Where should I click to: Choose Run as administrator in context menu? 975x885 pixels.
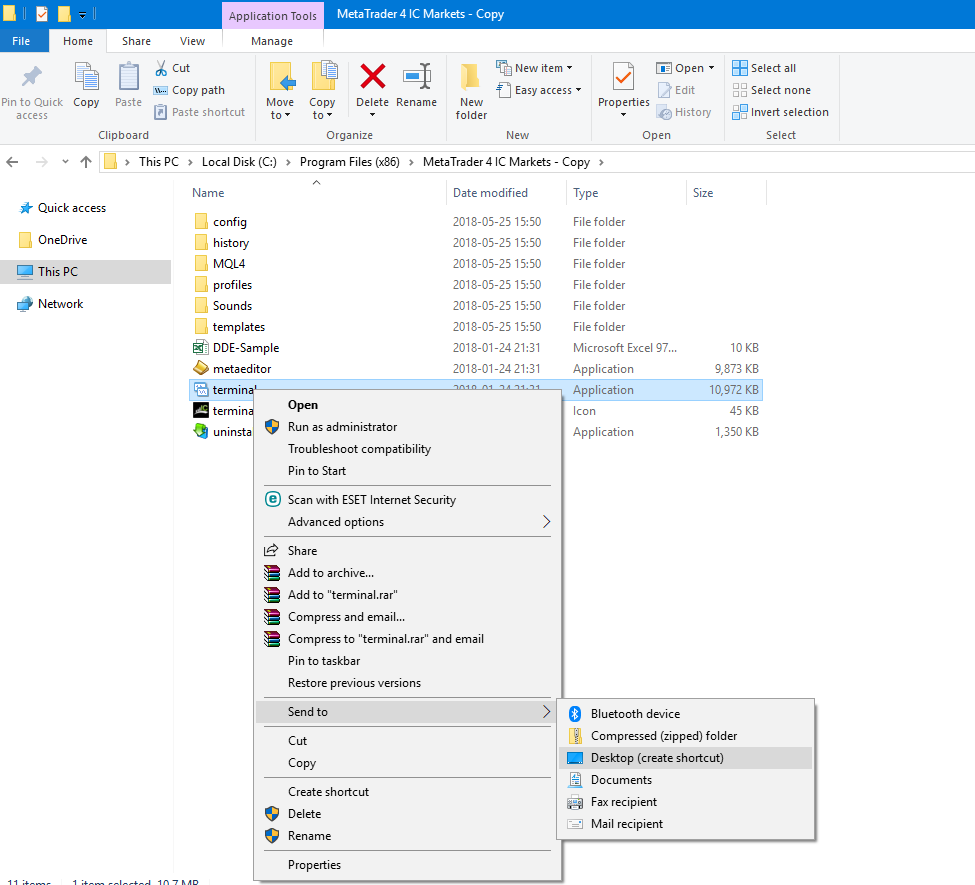pyautogui.click(x=342, y=427)
